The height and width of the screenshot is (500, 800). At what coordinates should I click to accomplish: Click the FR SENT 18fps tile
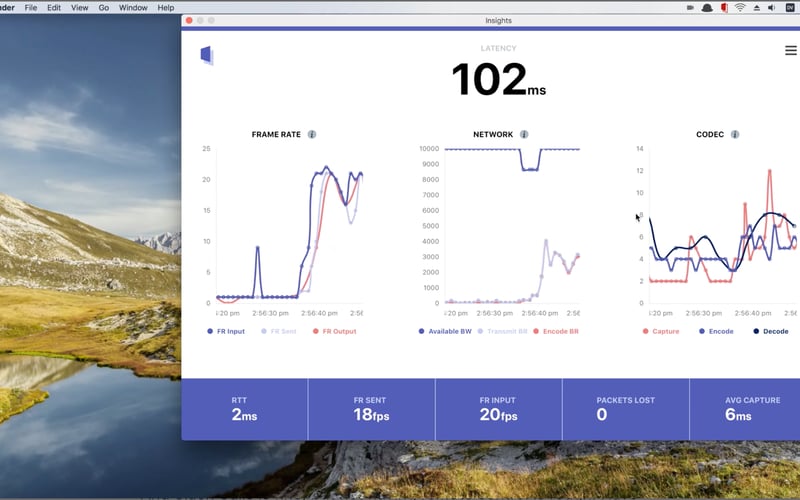371,409
